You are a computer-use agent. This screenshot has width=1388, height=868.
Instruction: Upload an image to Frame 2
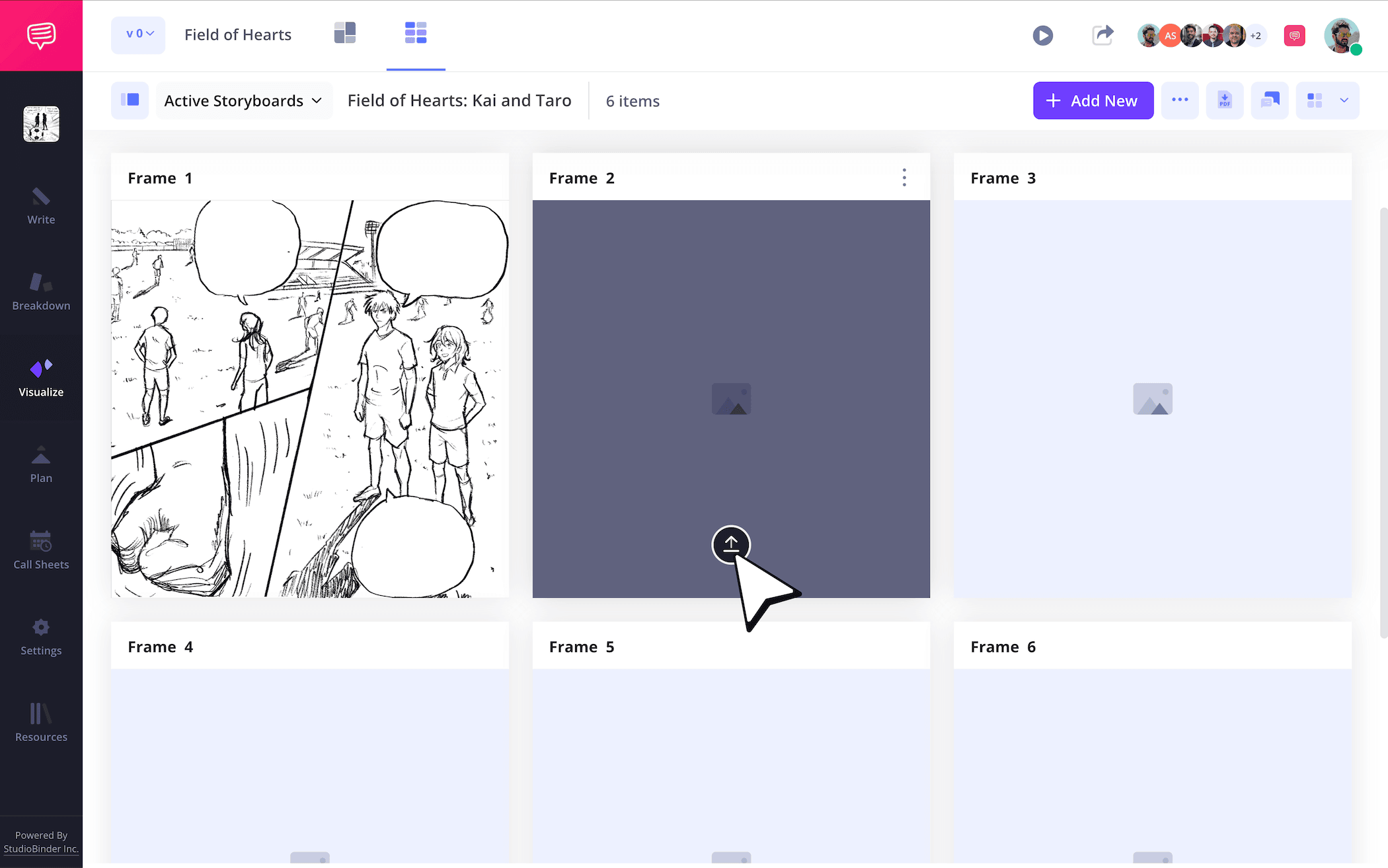731,545
